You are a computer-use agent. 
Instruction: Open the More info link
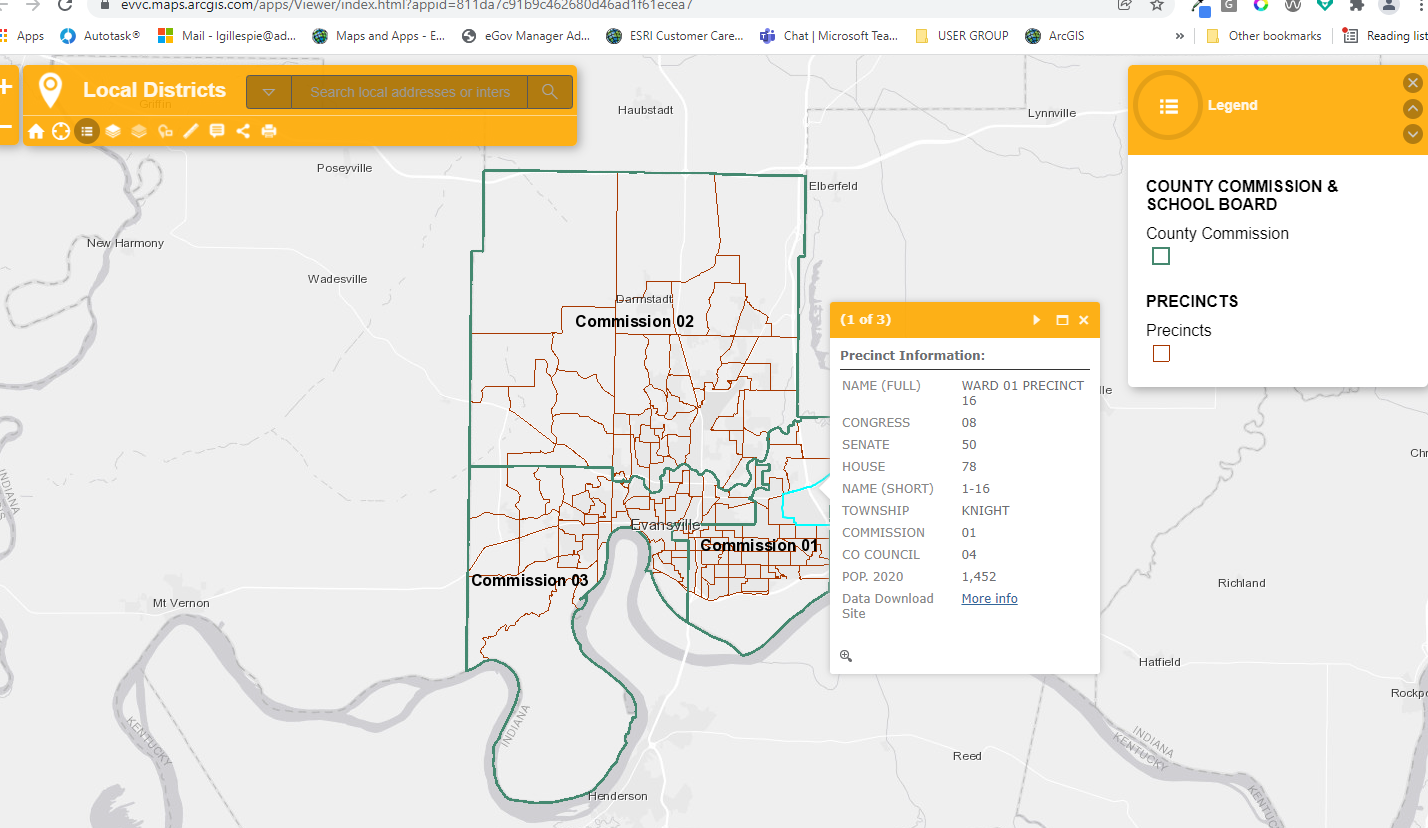click(x=990, y=598)
